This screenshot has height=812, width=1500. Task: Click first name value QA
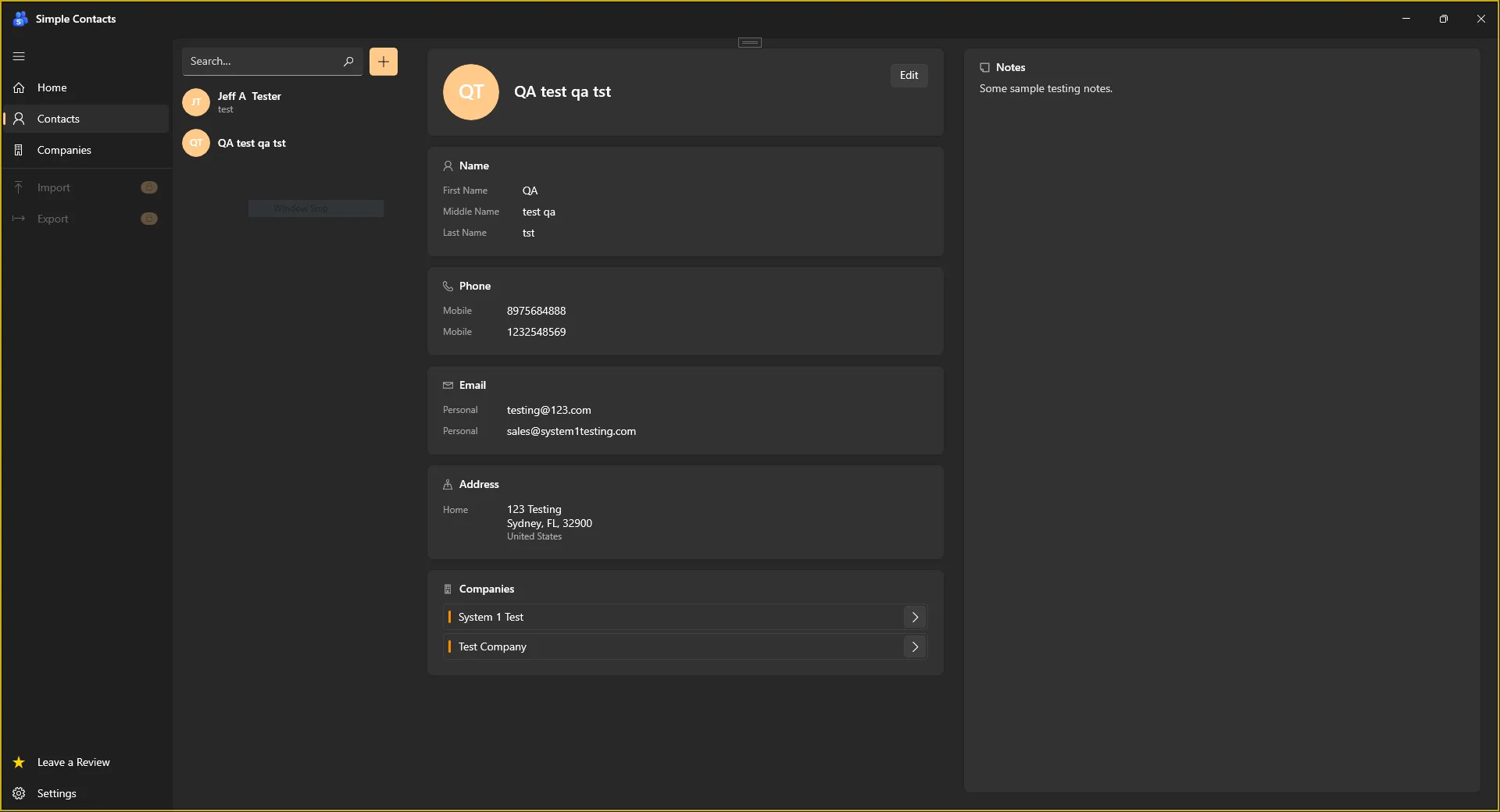pos(530,191)
